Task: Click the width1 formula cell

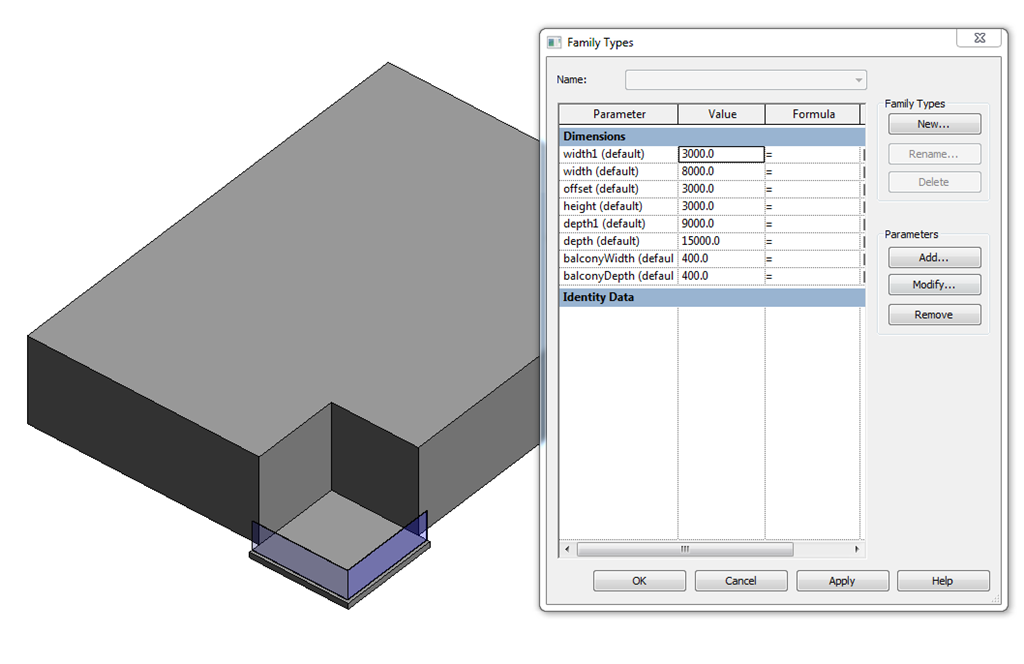Action: [813, 154]
